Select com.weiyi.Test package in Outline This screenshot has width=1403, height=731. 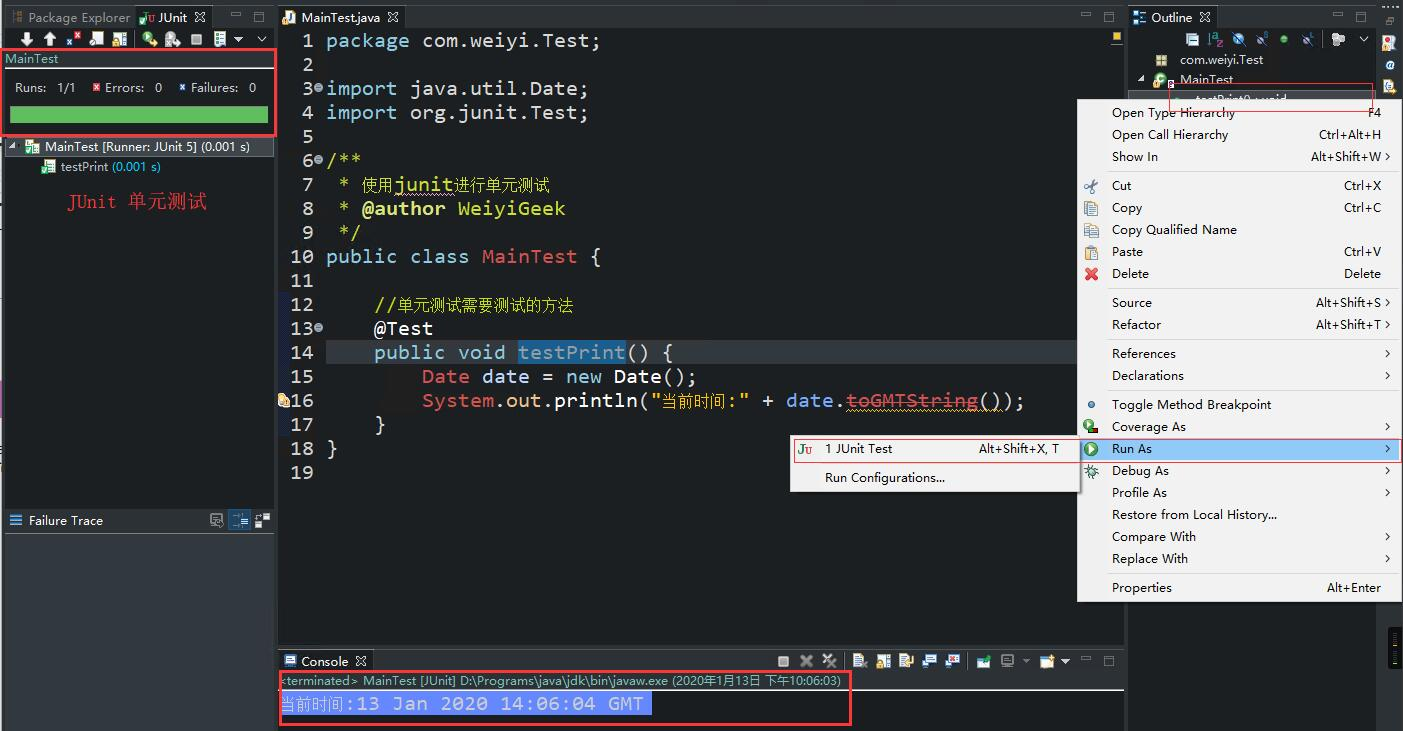(1221, 60)
